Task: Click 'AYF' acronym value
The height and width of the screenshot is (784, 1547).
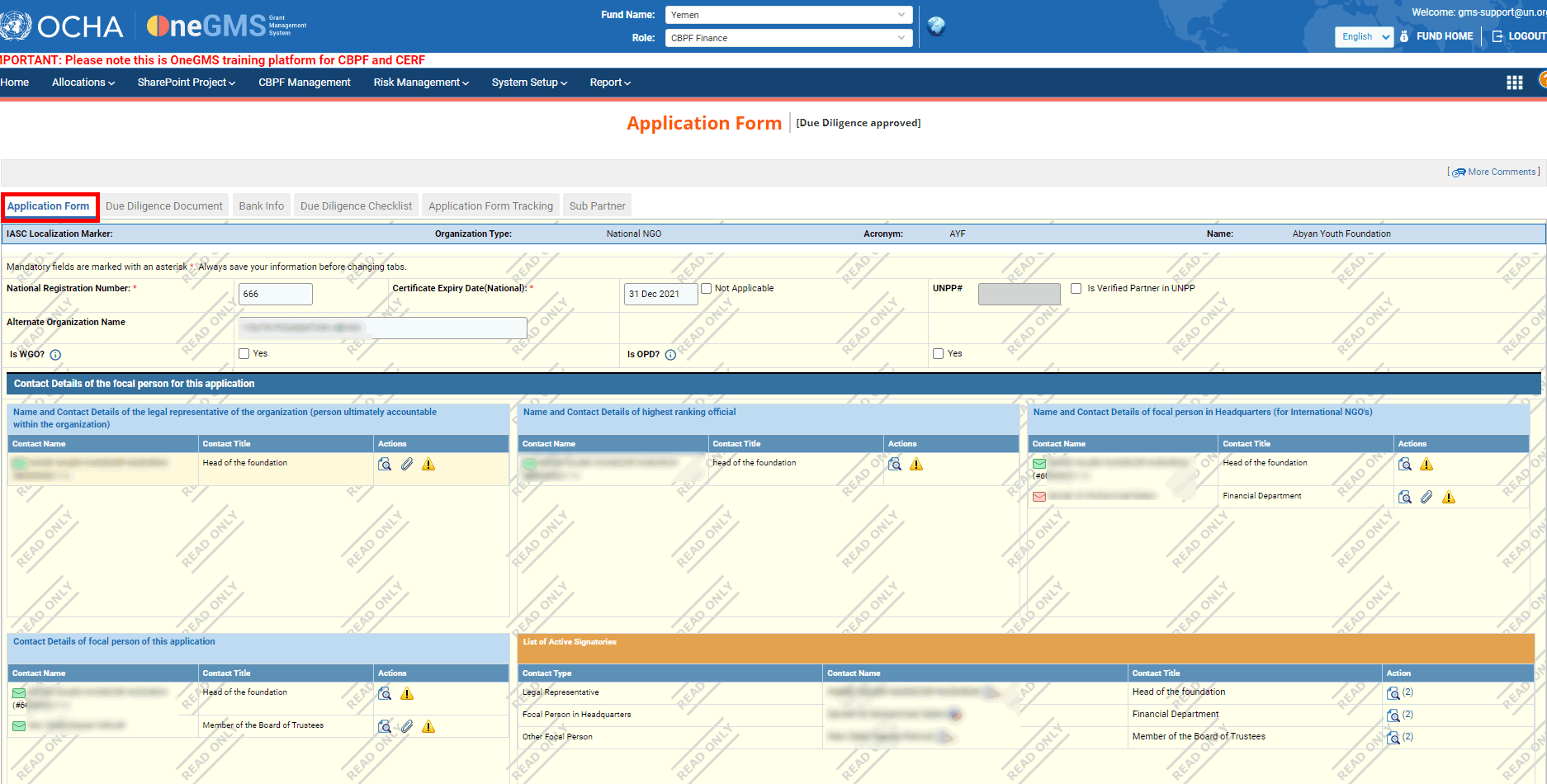Action: [x=958, y=234]
